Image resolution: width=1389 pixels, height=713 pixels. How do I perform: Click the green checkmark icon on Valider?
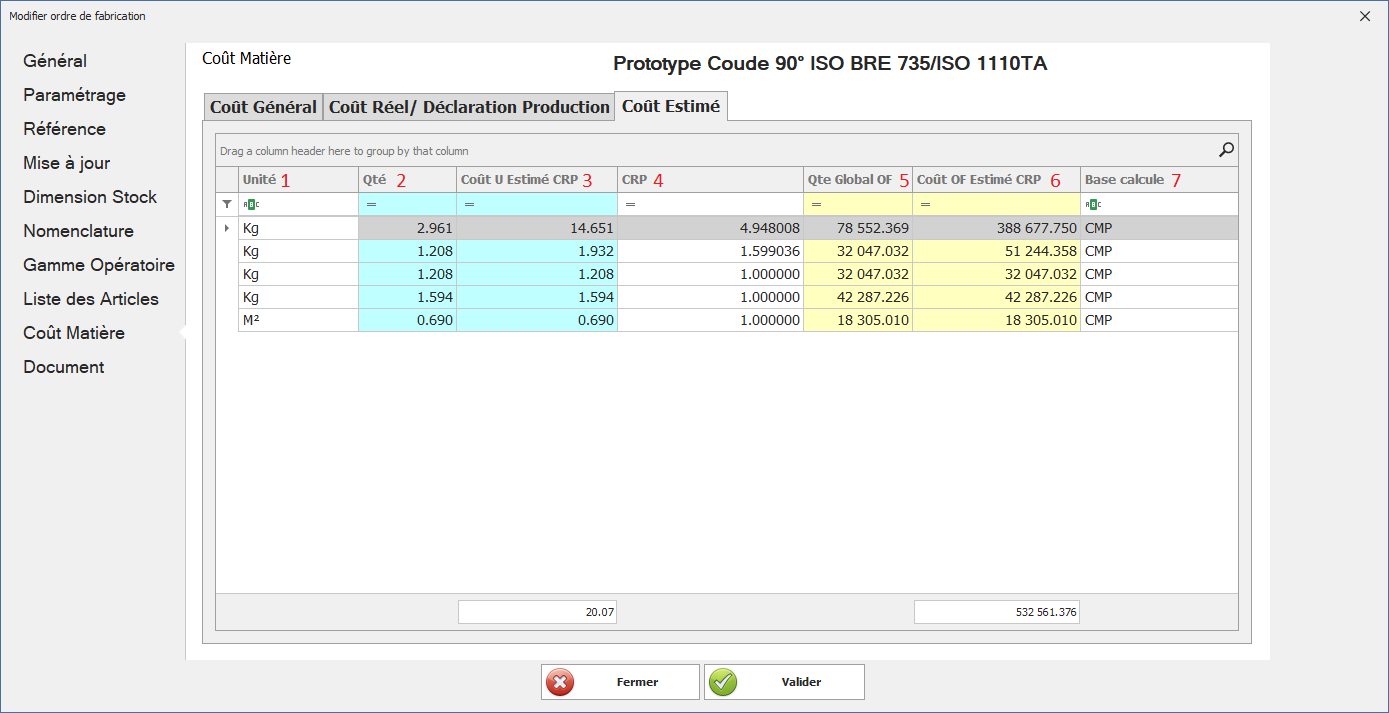click(x=723, y=682)
